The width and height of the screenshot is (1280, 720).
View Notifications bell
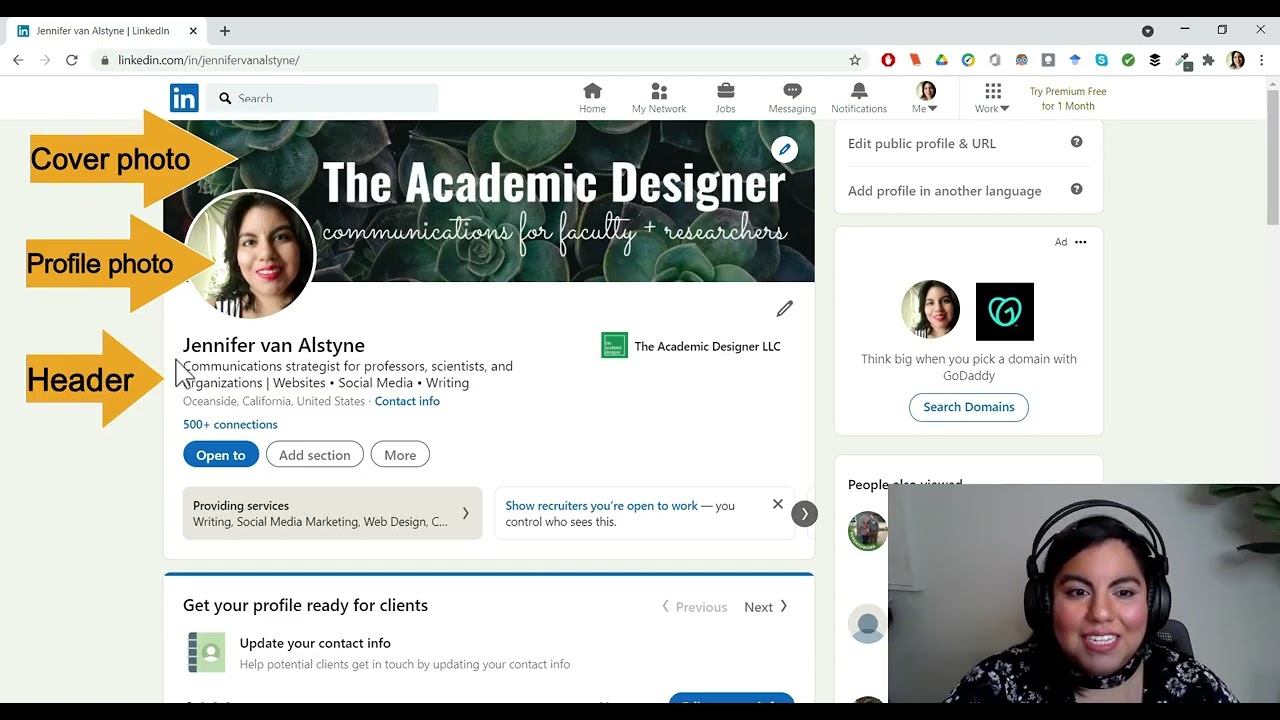[x=859, y=98]
